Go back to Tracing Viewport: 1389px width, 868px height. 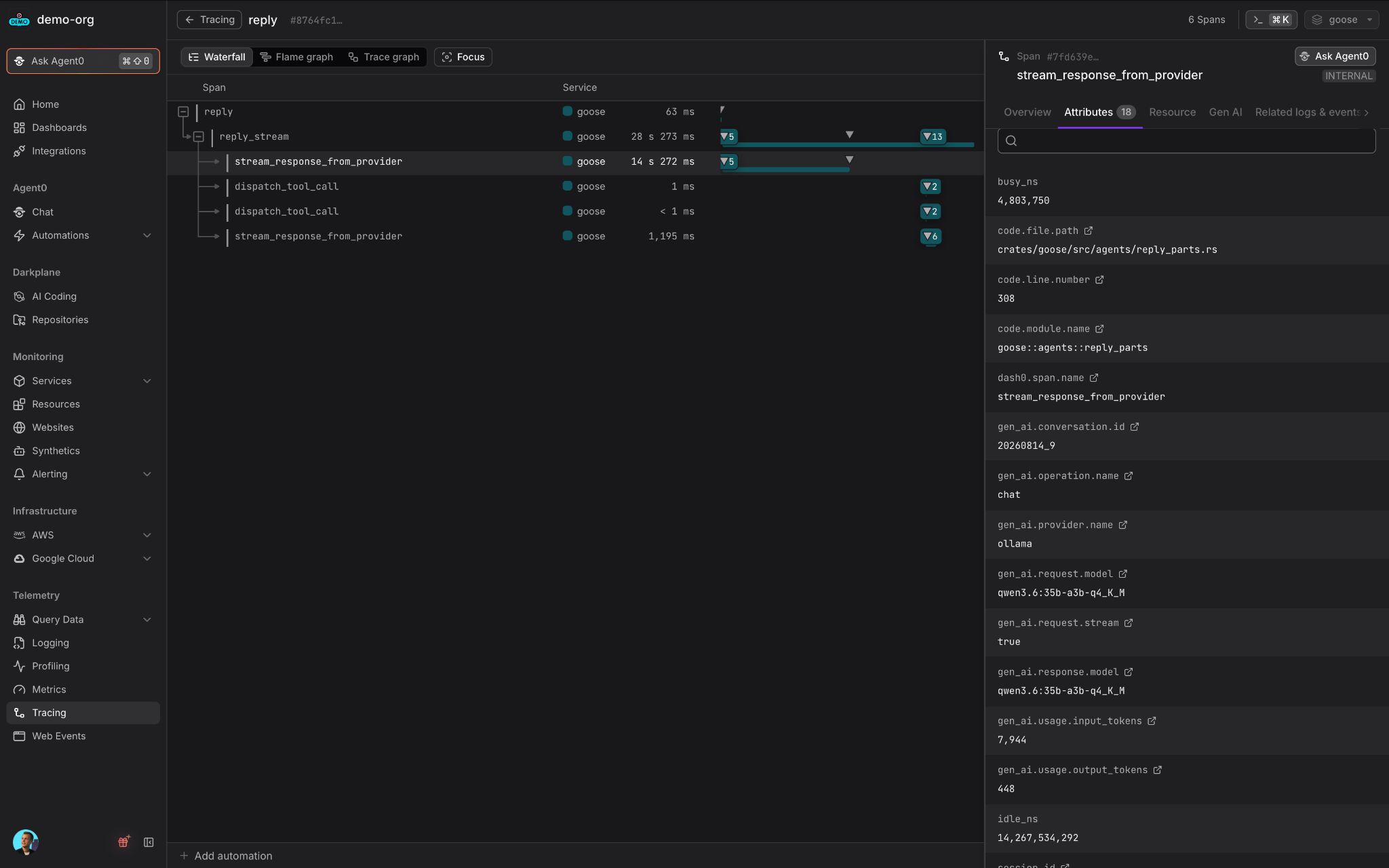coord(210,20)
